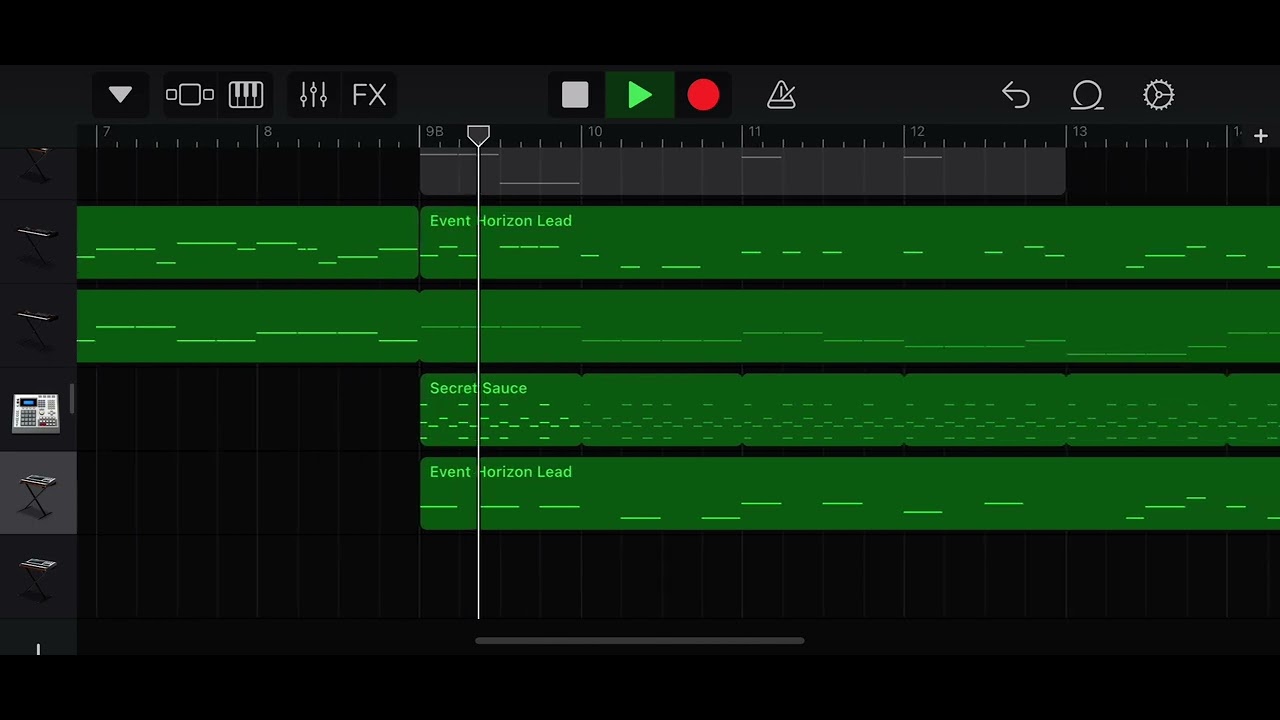1280x720 pixels.
Task: Select the partially hidden top keyboard track icon
Action: pyautogui.click(x=38, y=166)
